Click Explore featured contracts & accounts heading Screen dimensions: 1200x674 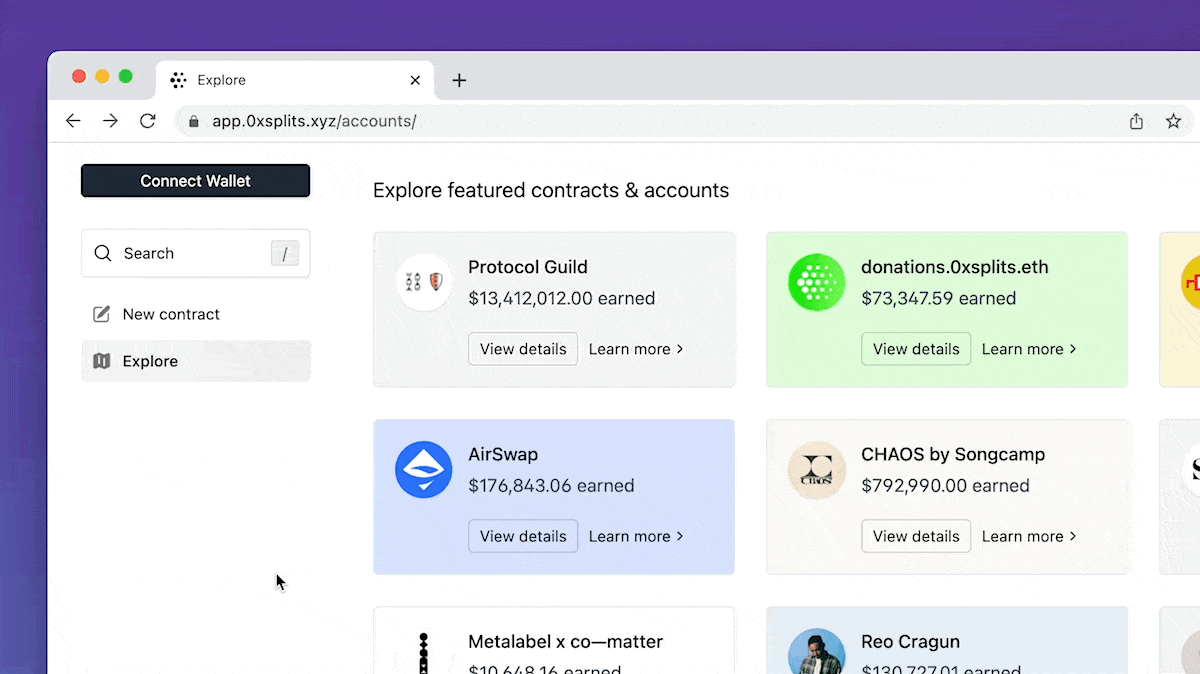coord(551,190)
